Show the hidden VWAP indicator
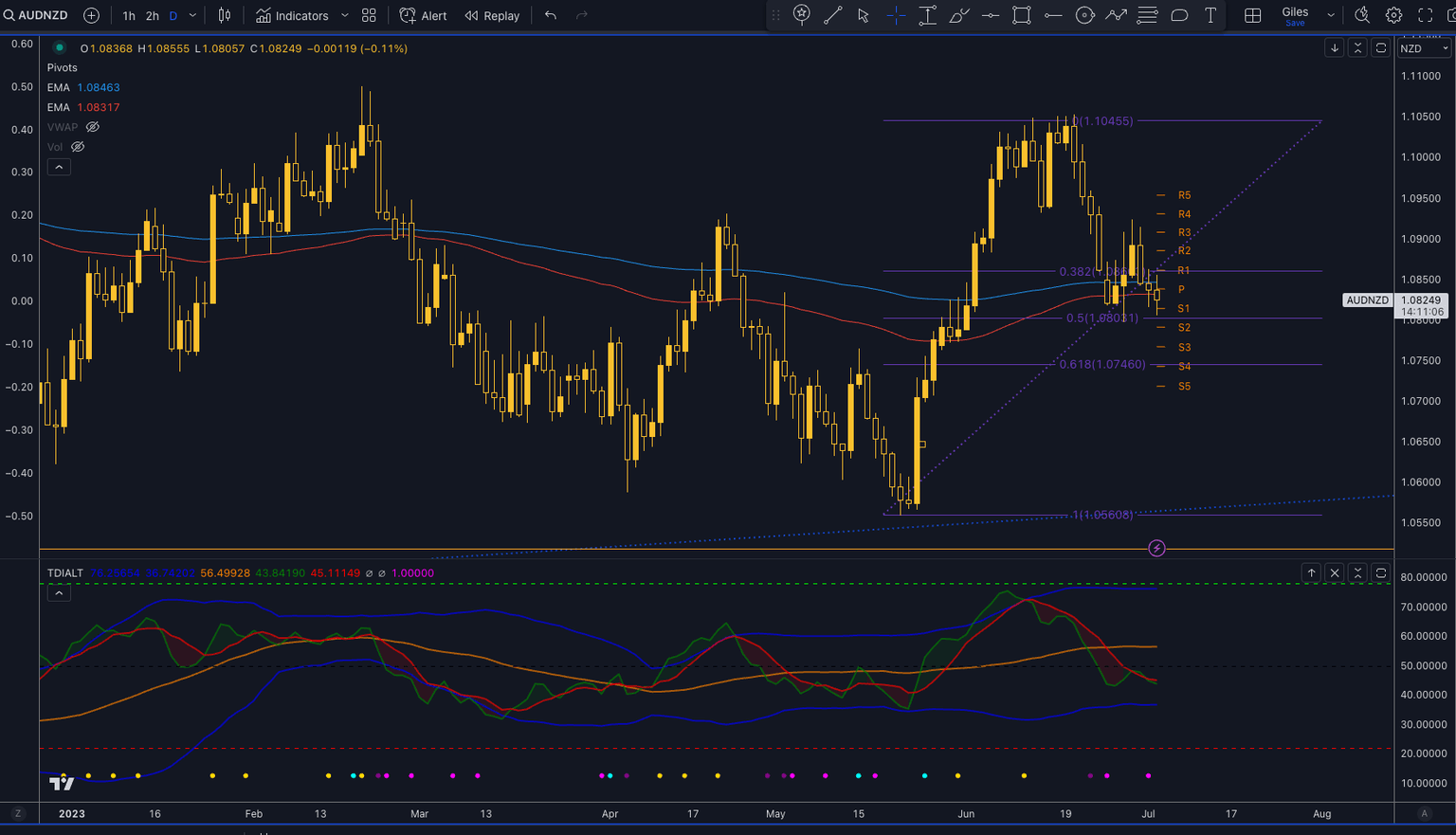 coord(91,126)
